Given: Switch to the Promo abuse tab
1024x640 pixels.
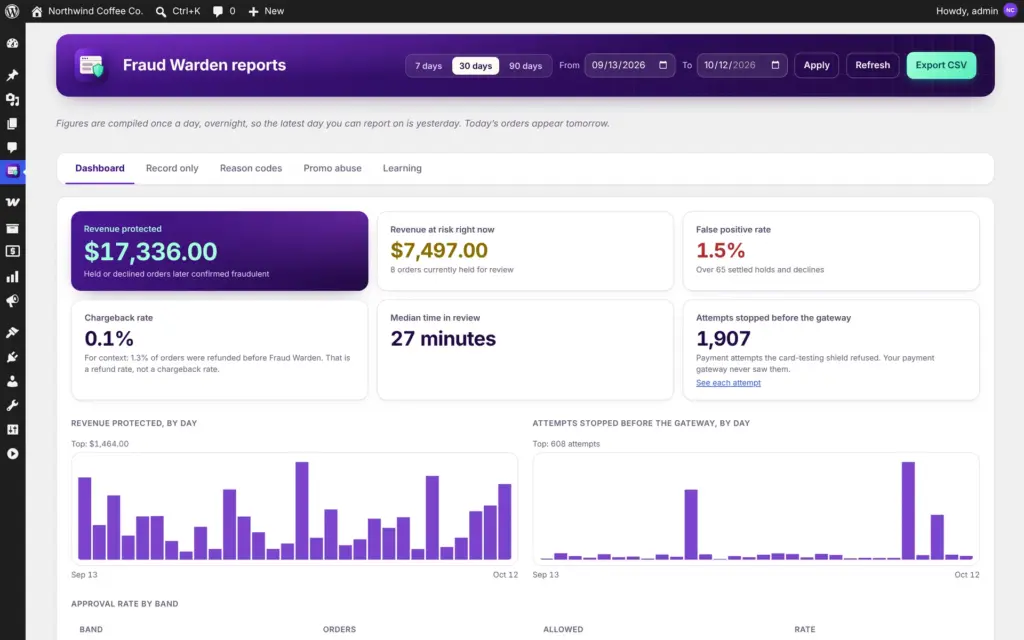Looking at the screenshot, I should point(332,168).
